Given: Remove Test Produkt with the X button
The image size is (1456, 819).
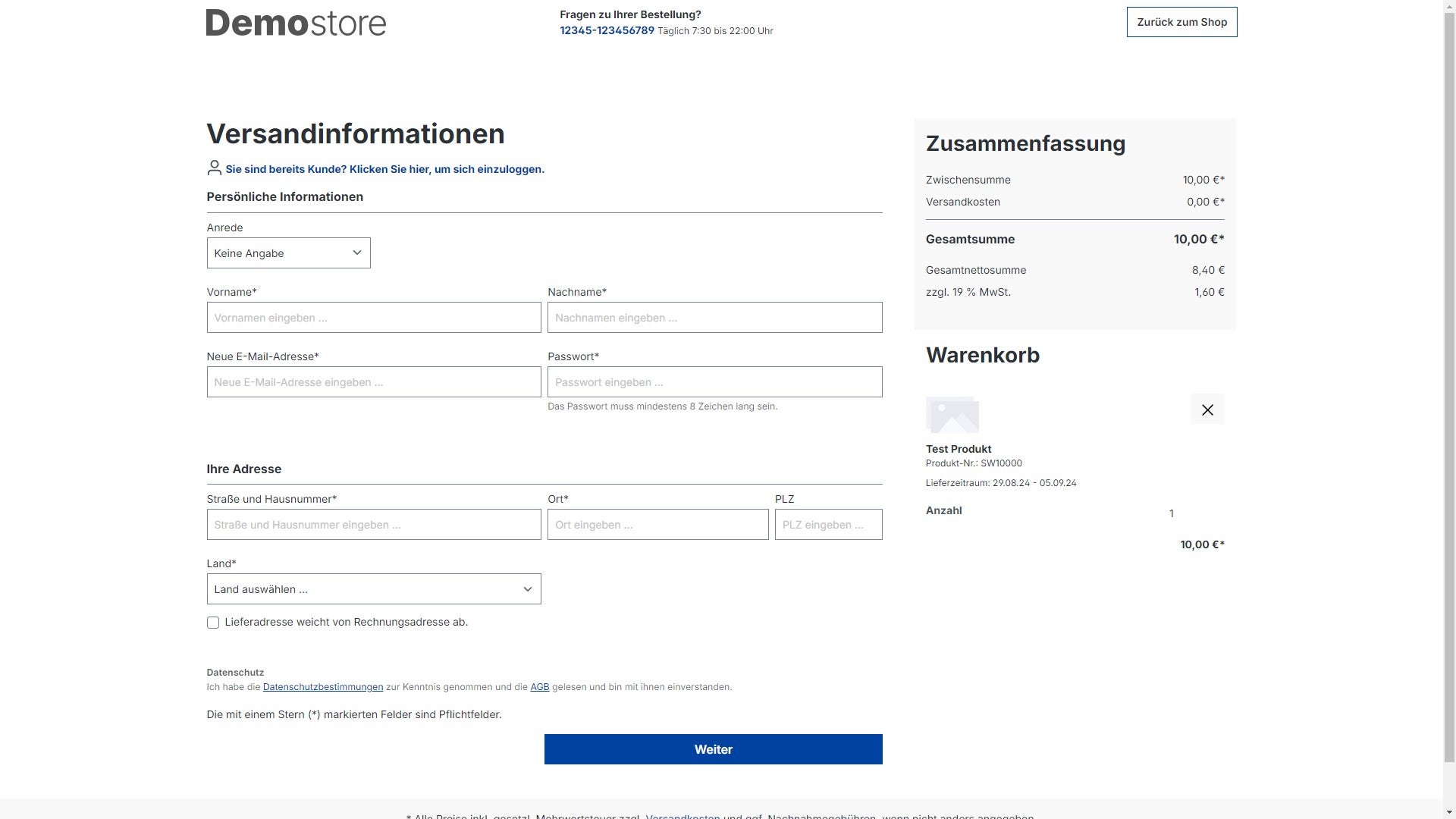Looking at the screenshot, I should point(1207,409).
